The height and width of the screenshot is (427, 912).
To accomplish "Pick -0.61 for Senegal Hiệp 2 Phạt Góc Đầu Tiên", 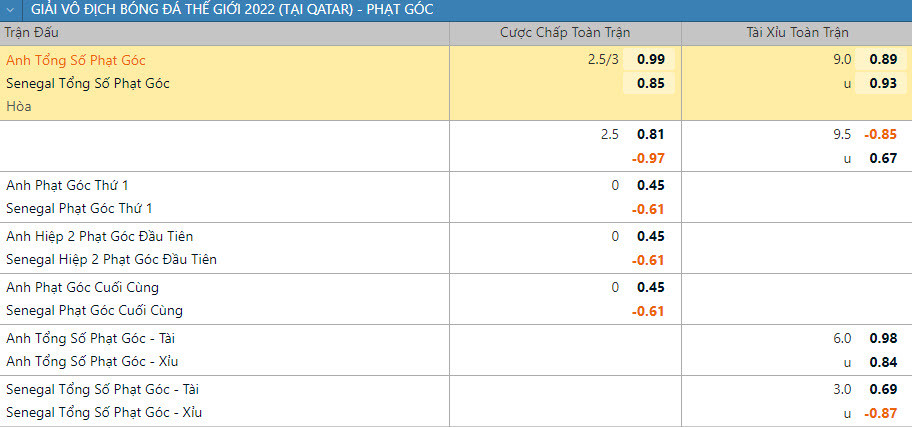I will pos(648,260).
